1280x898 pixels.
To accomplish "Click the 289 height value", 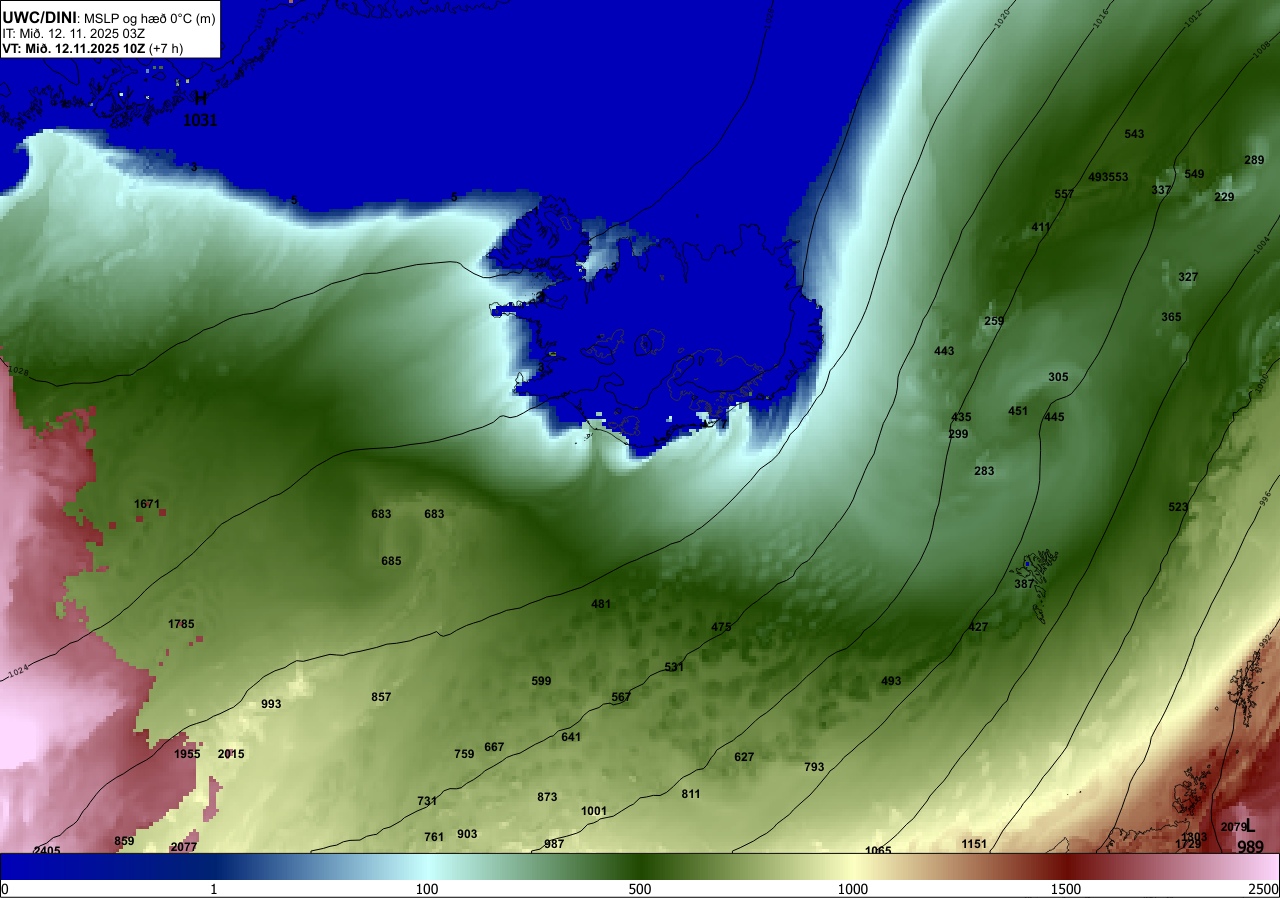I will [x=1254, y=161].
